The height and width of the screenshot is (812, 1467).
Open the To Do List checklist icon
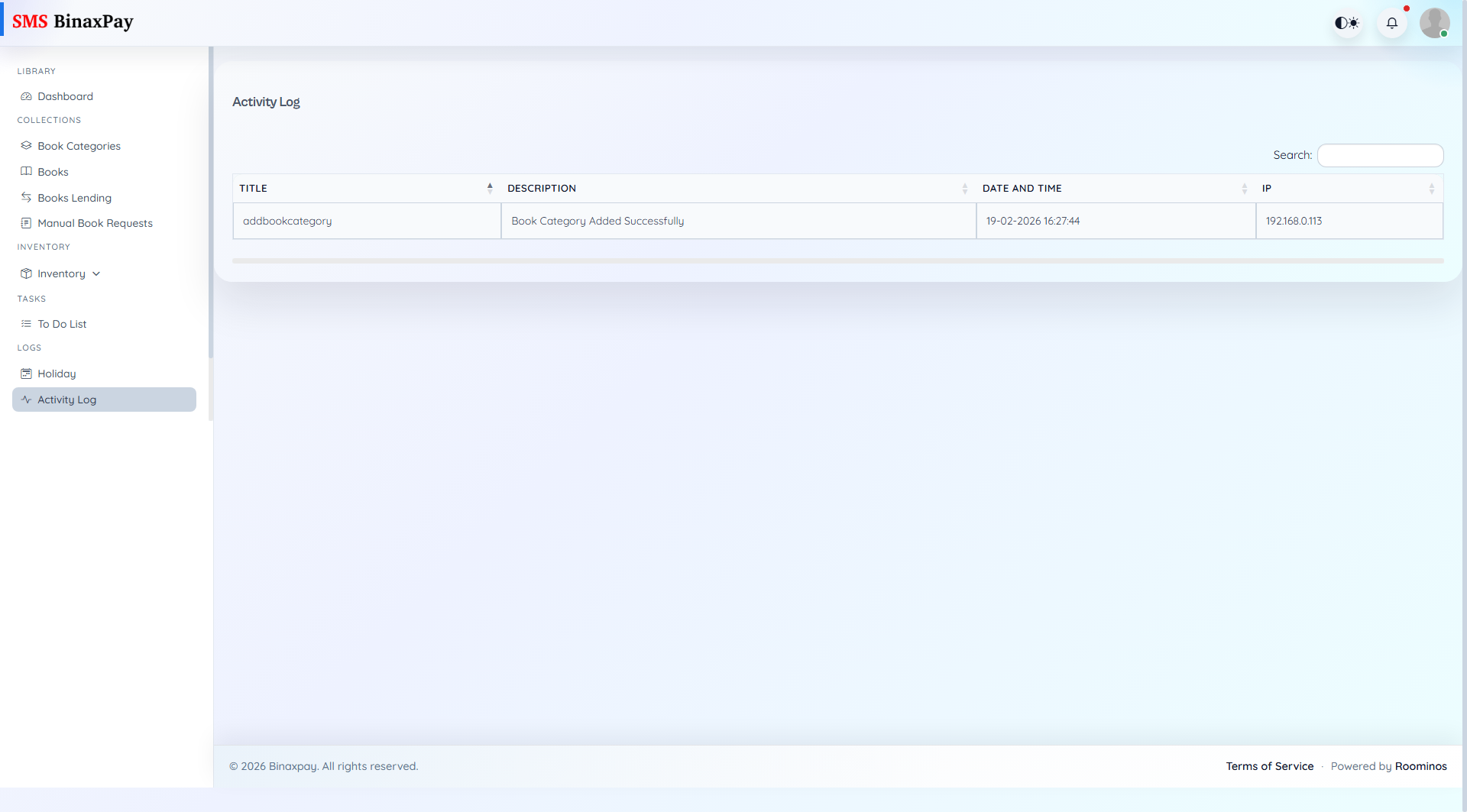[26, 323]
